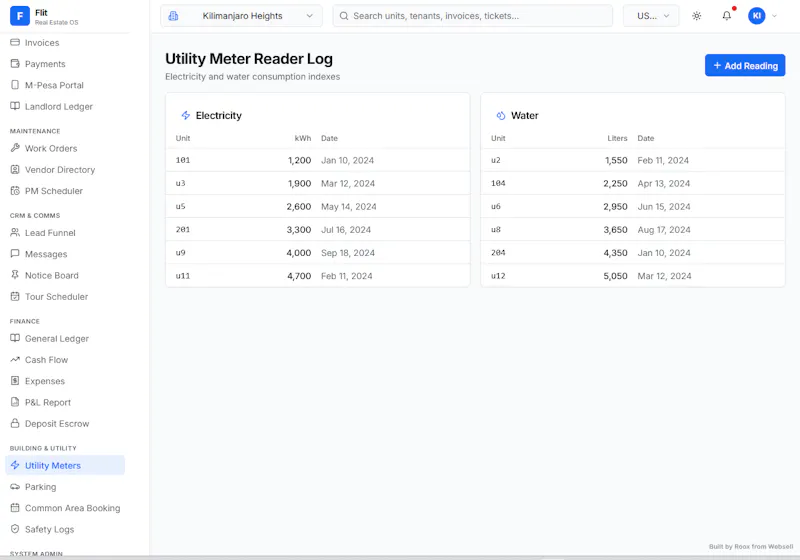Click the Notice Board pin icon
The width and height of the screenshot is (800, 560).
(15, 275)
